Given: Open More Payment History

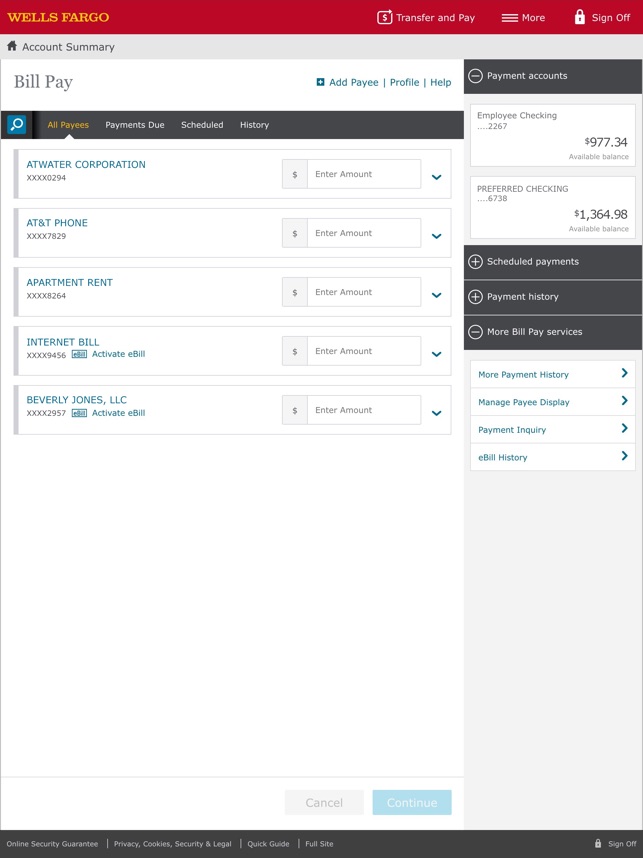Looking at the screenshot, I should (x=553, y=374).
